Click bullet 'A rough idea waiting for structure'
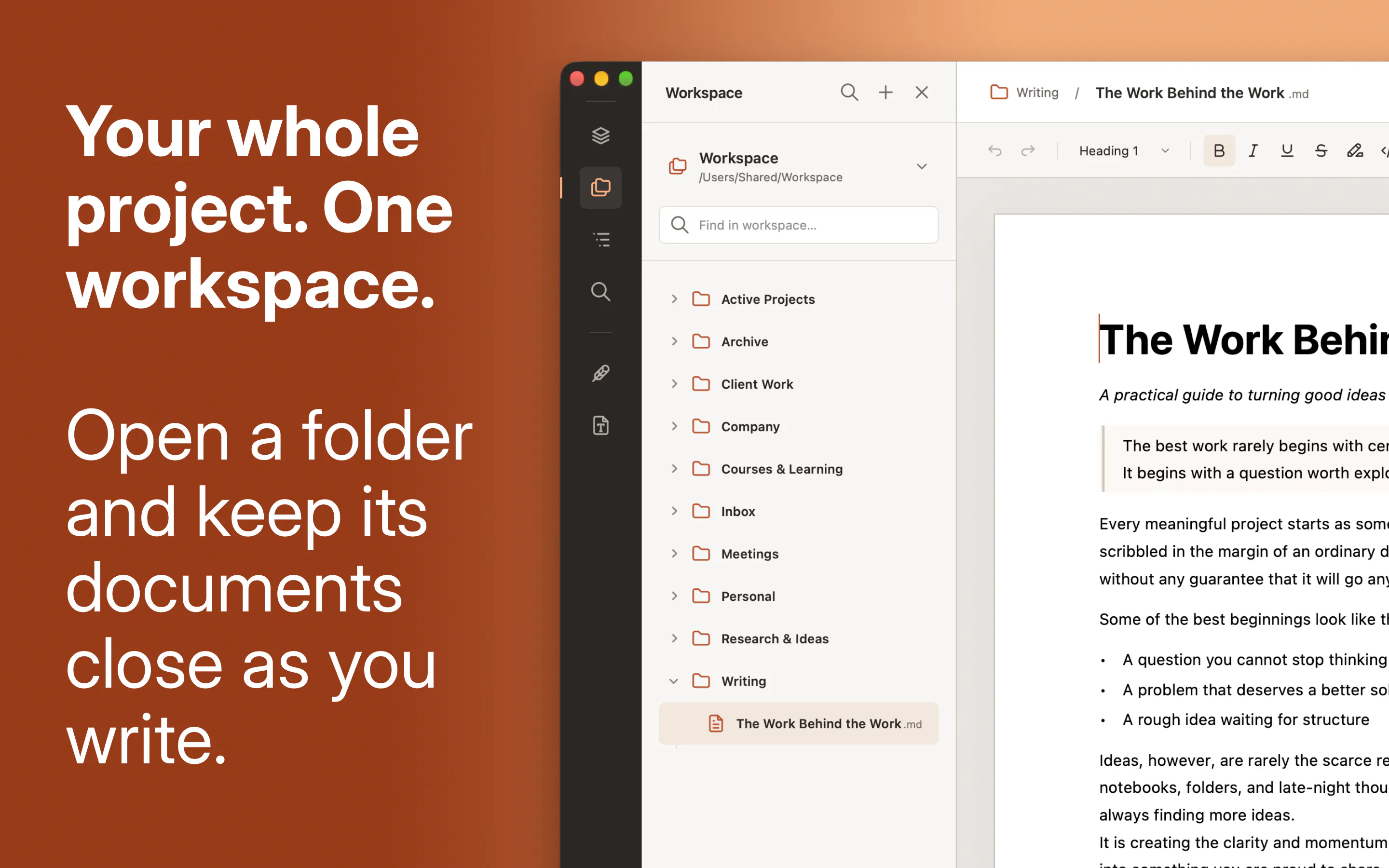The width and height of the screenshot is (1389, 868). click(x=1245, y=719)
